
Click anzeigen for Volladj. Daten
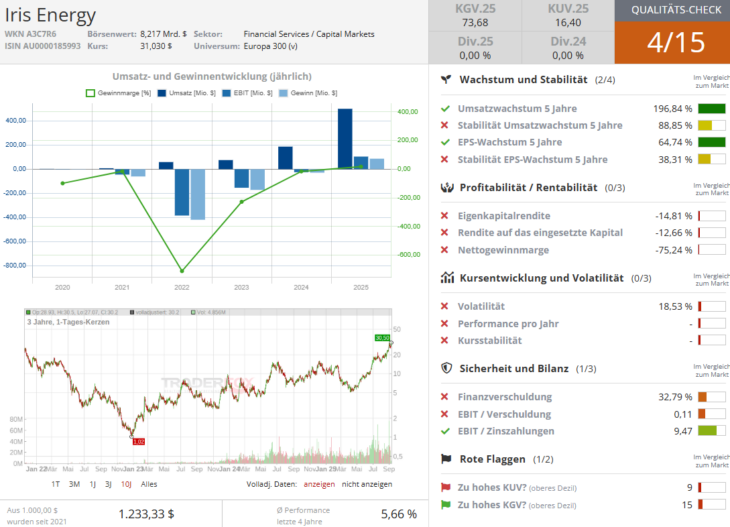[319, 484]
